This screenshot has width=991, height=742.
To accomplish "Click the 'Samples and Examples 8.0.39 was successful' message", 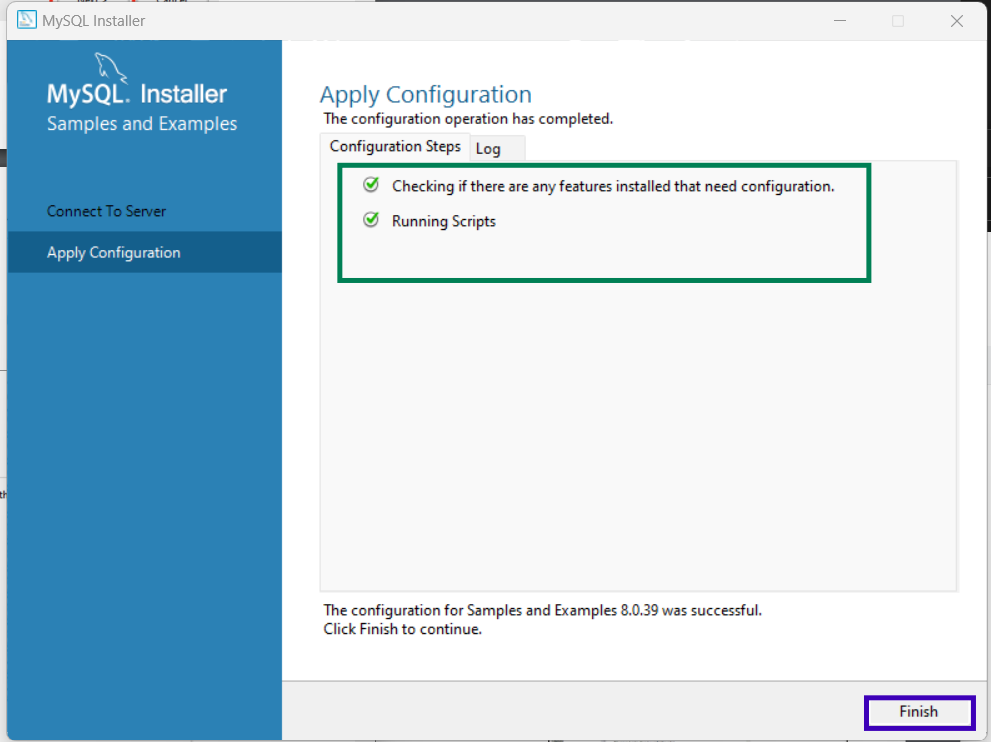I will click(542, 611).
